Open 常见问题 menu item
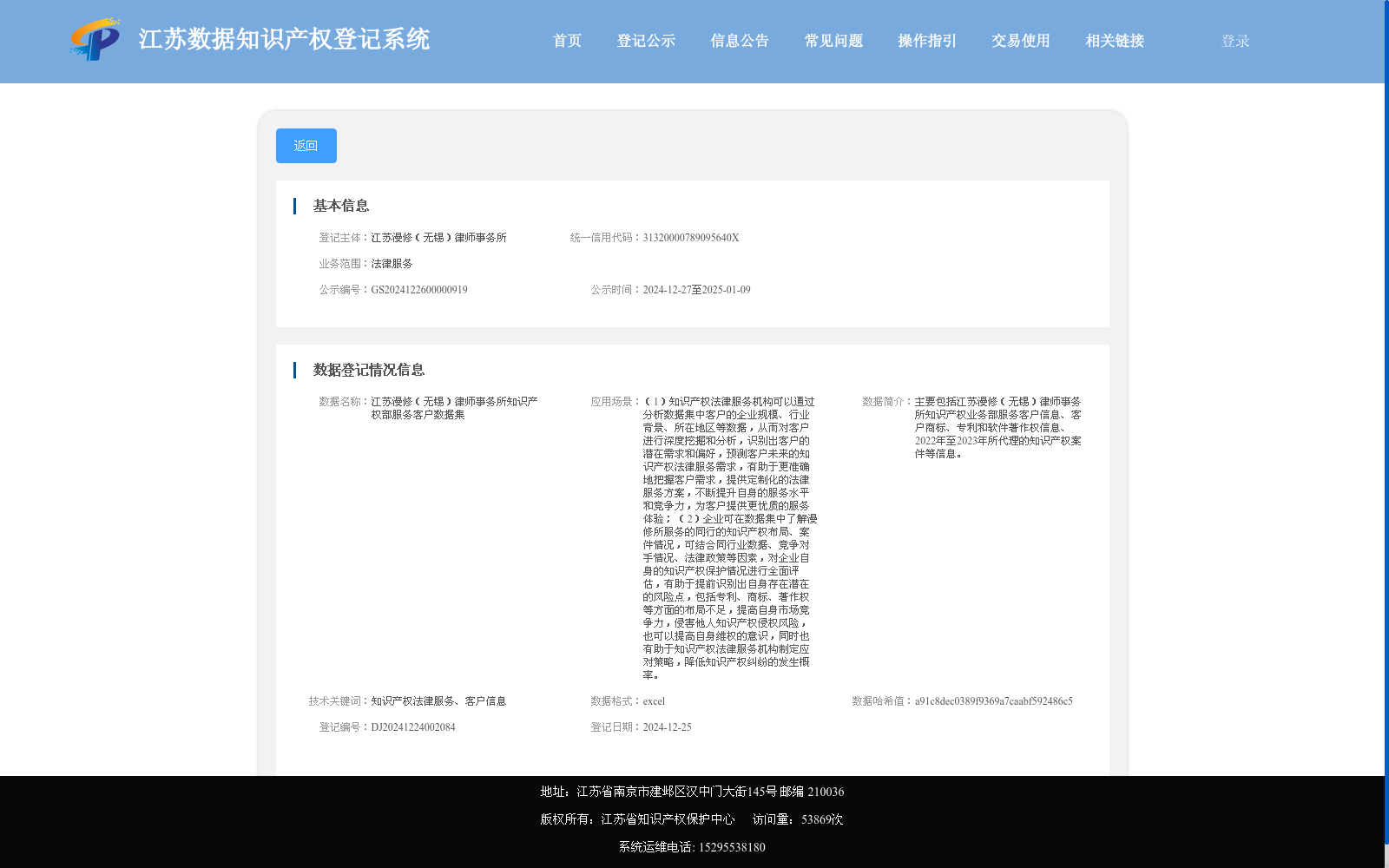 pyautogui.click(x=833, y=41)
